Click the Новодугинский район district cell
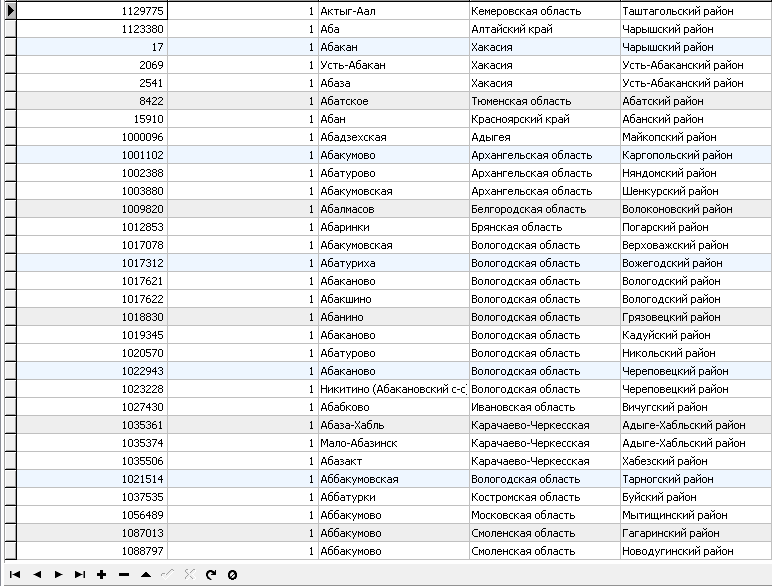This screenshot has height=586, width=772. click(x=694, y=551)
